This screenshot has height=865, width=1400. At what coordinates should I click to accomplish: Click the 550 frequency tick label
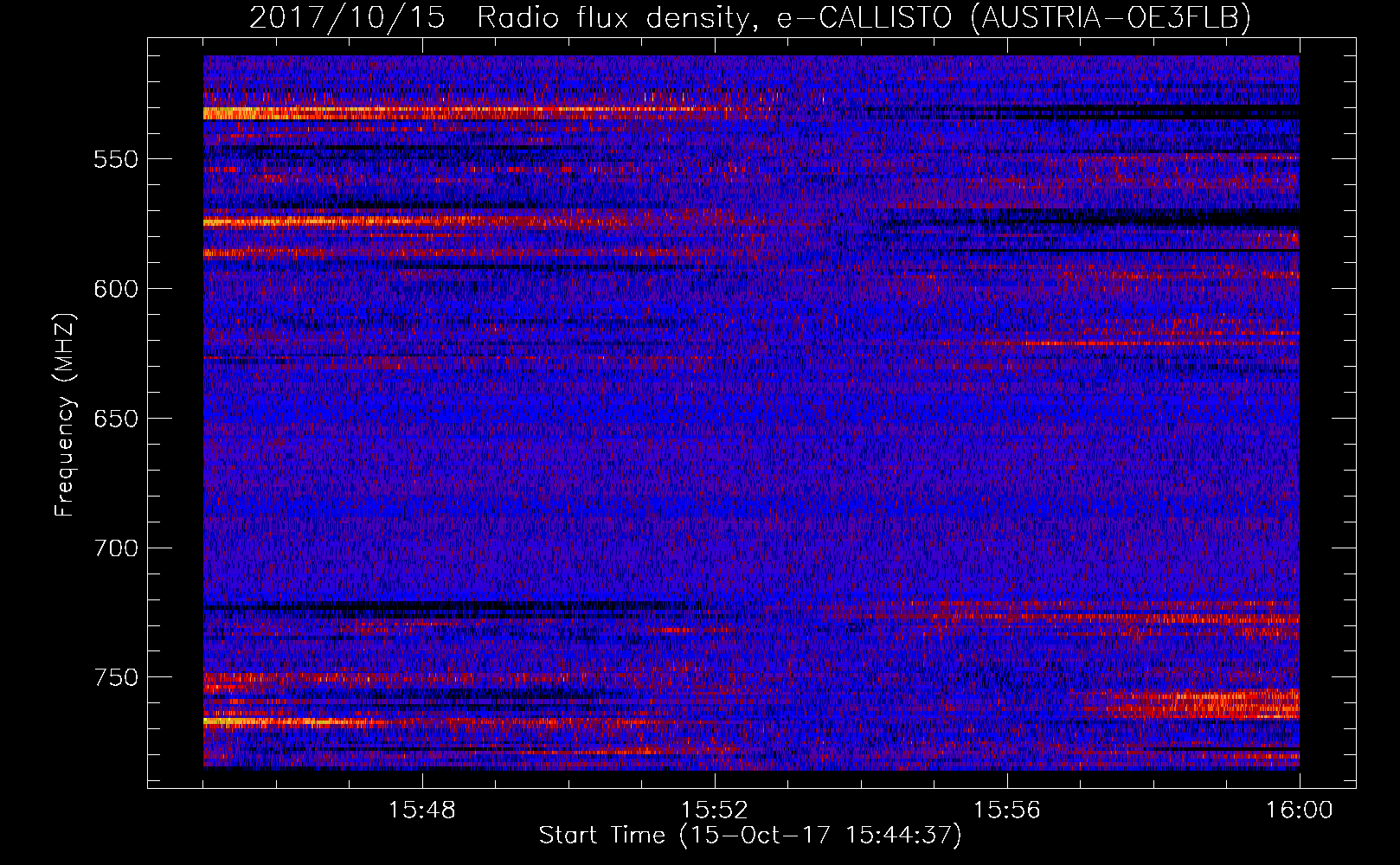pos(116,159)
